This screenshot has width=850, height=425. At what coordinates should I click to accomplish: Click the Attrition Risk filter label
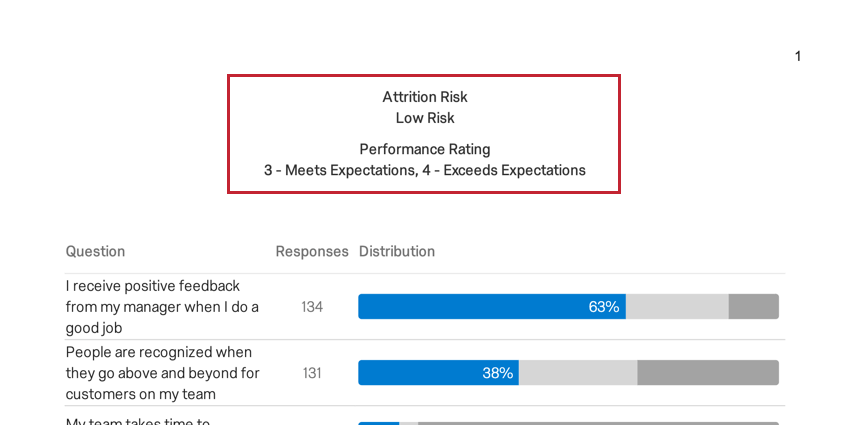pos(424,97)
